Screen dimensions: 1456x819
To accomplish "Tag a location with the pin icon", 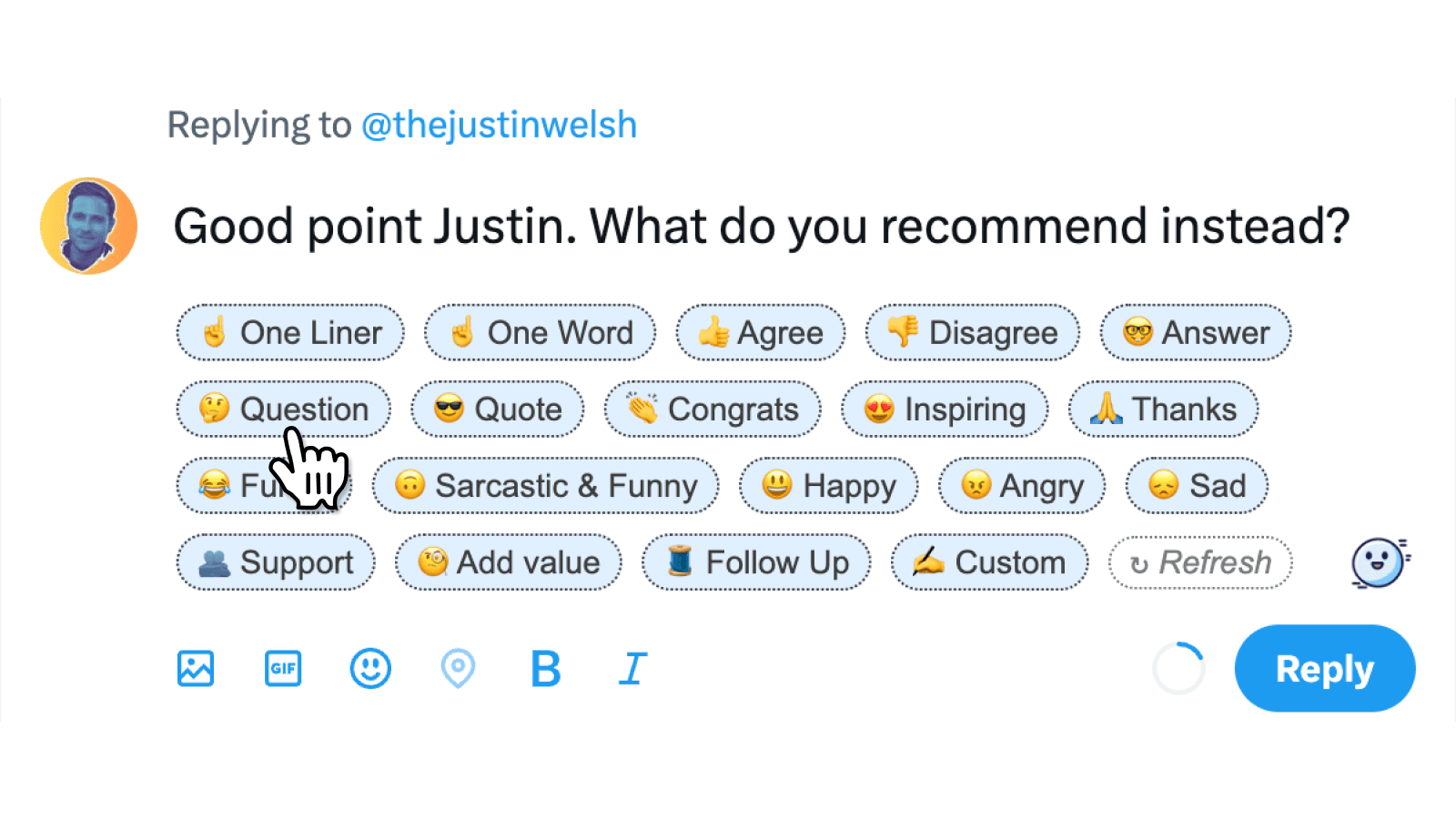I will 458,669.
